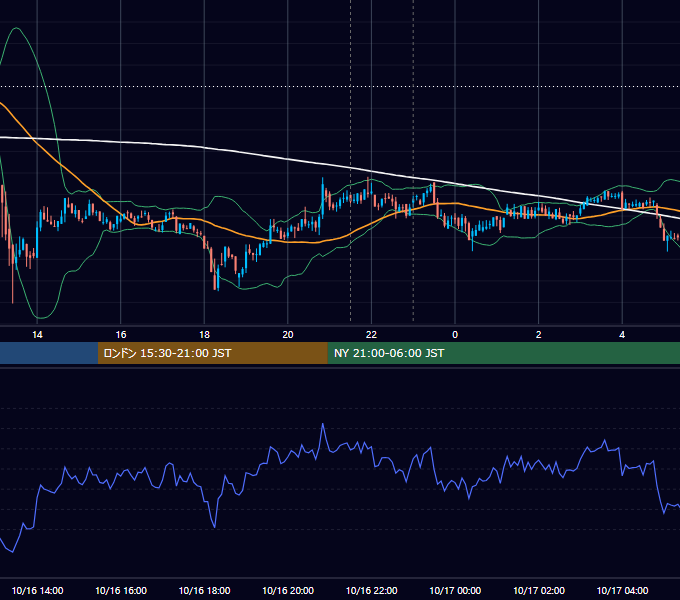
Task: Click the 10/16 22:00 time label
Action: tap(371, 590)
